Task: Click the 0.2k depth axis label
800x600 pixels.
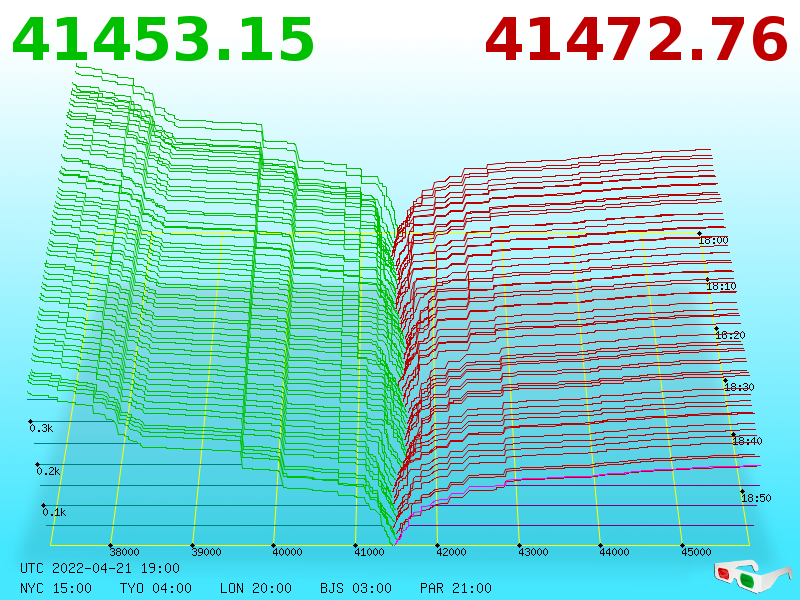Action: (48, 471)
